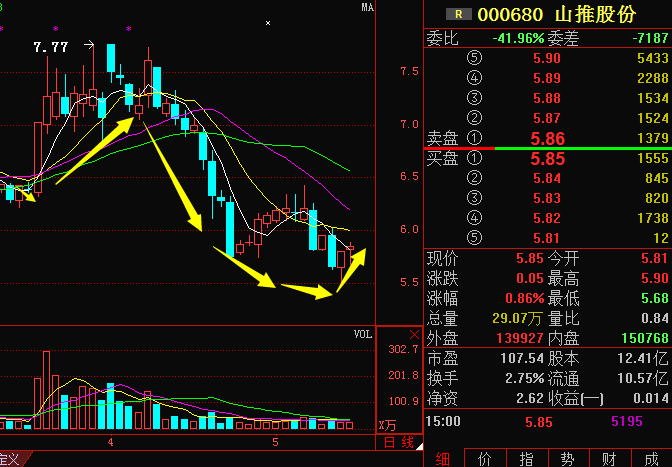Click the circled 5 buy-level icon at 5.81

[474, 237]
